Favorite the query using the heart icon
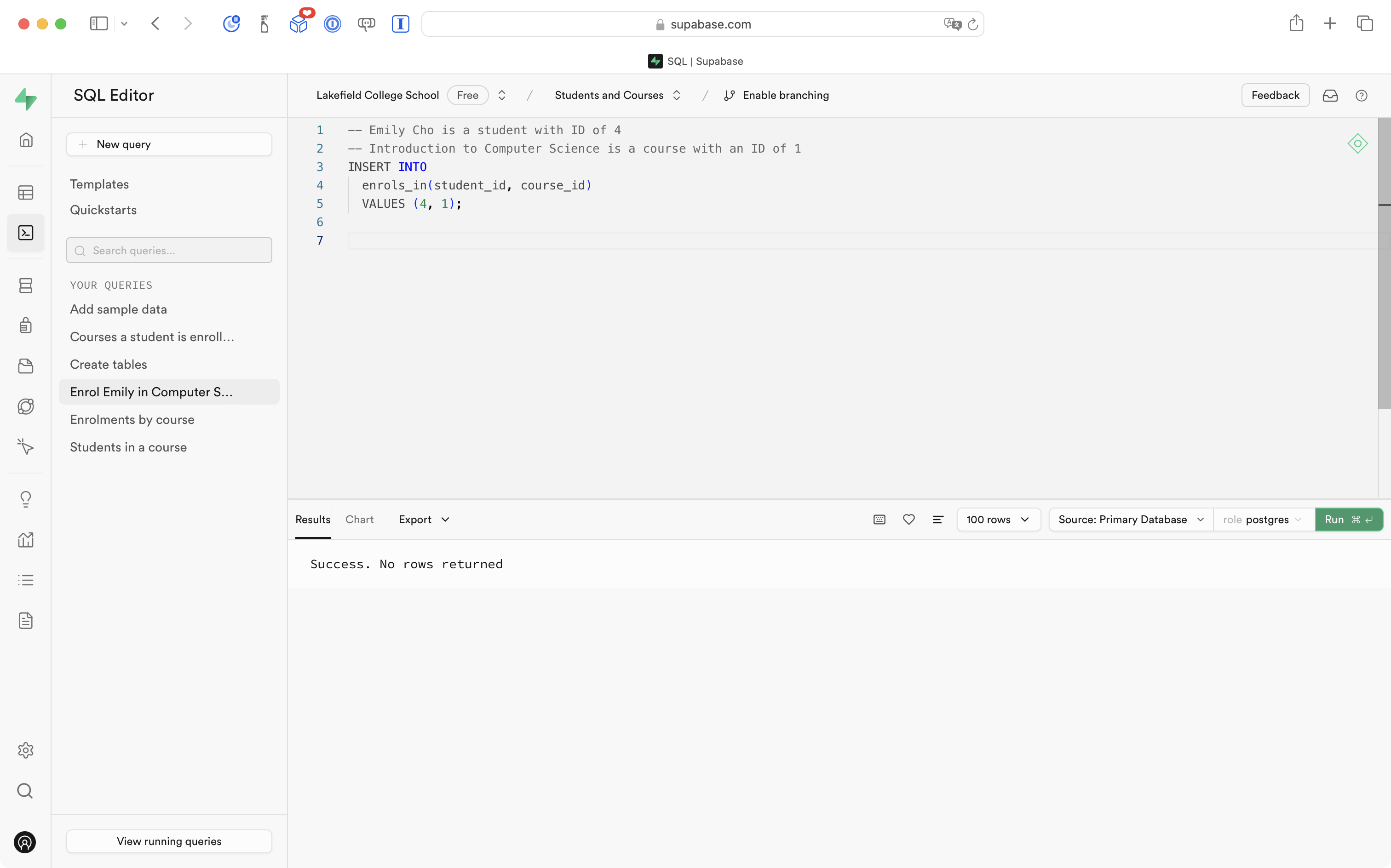The height and width of the screenshot is (868, 1391). [908, 519]
